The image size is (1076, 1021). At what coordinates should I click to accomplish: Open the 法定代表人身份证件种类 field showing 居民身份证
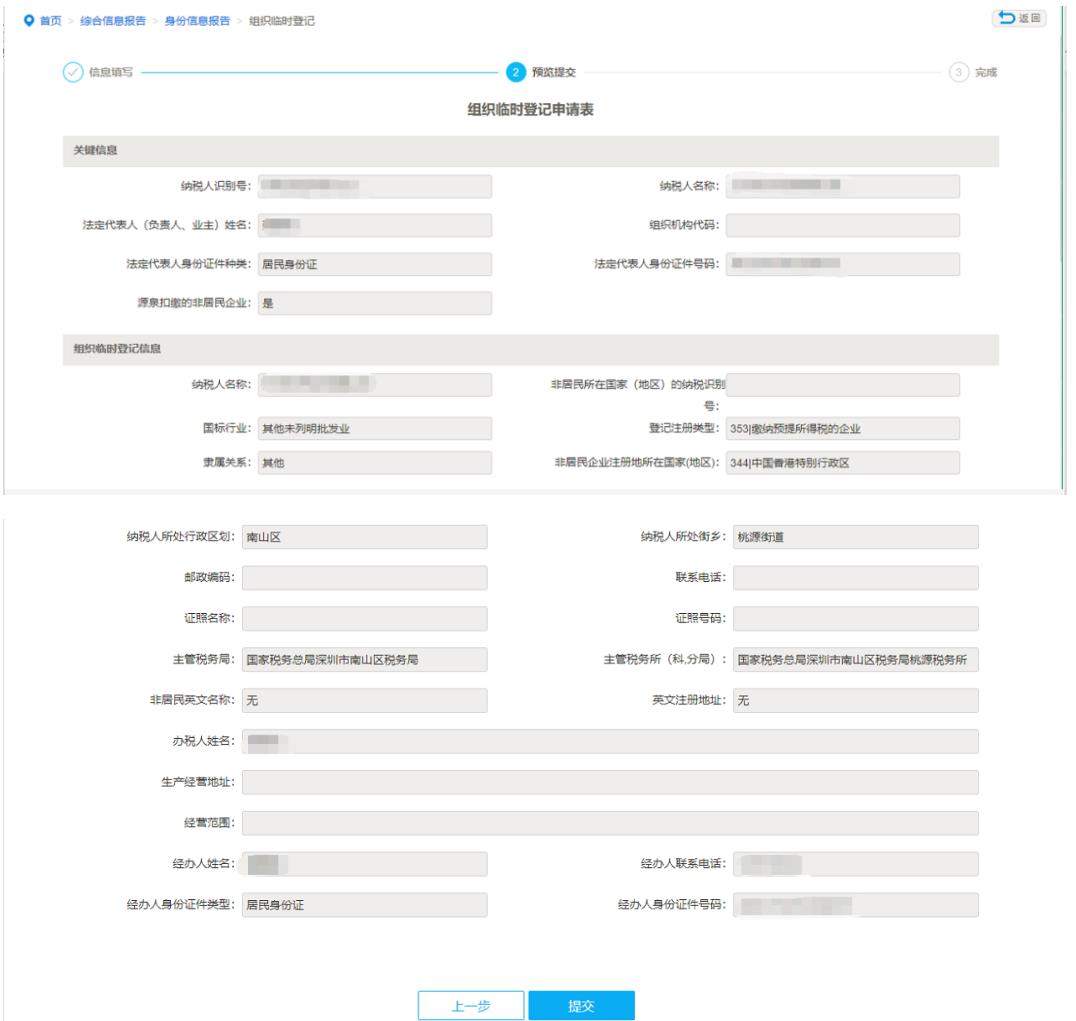(374, 264)
